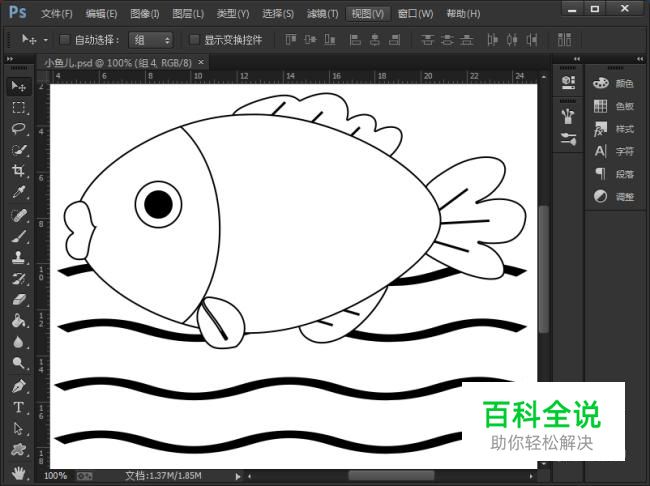This screenshot has width=650, height=486.
Task: Select the Eraser tool
Action: (x=18, y=299)
